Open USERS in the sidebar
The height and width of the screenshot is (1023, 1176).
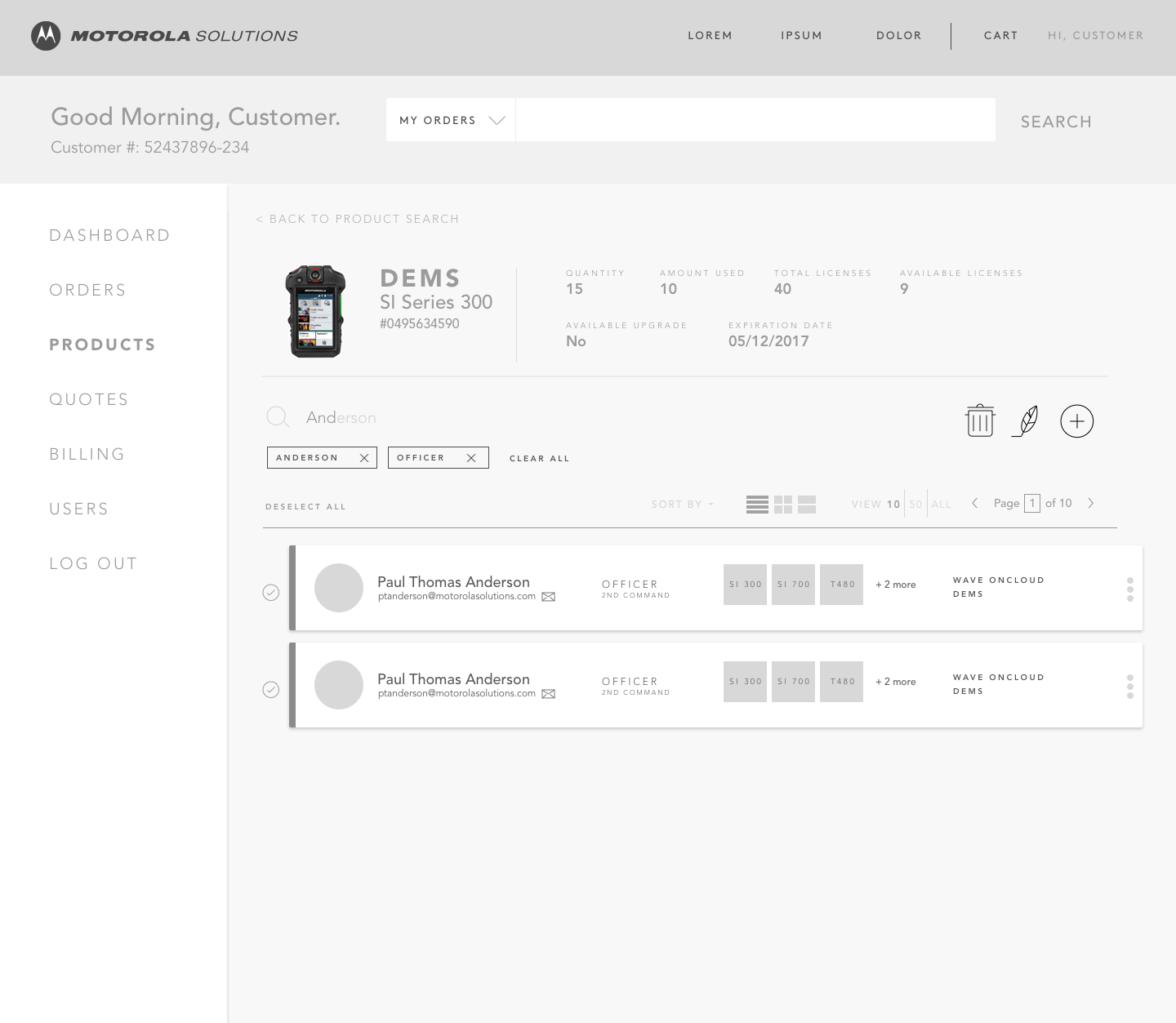coord(78,509)
